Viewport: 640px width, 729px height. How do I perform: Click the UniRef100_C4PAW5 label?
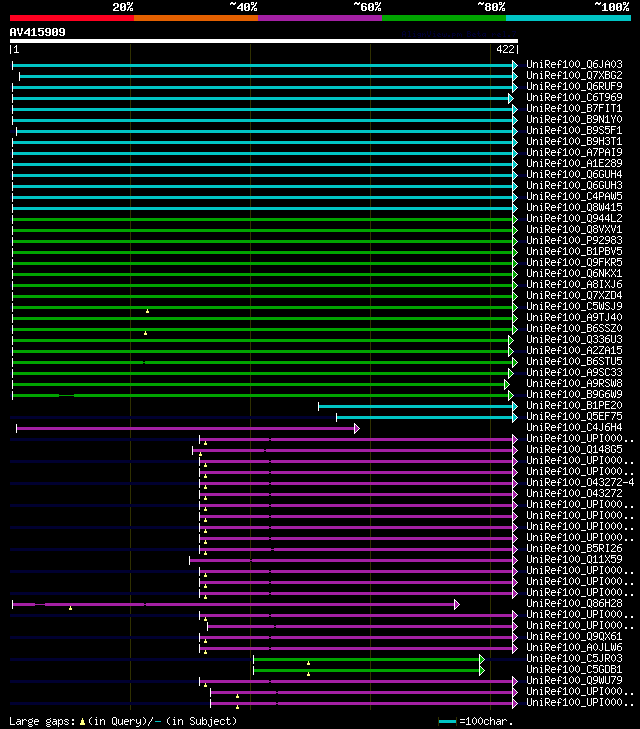click(574, 196)
